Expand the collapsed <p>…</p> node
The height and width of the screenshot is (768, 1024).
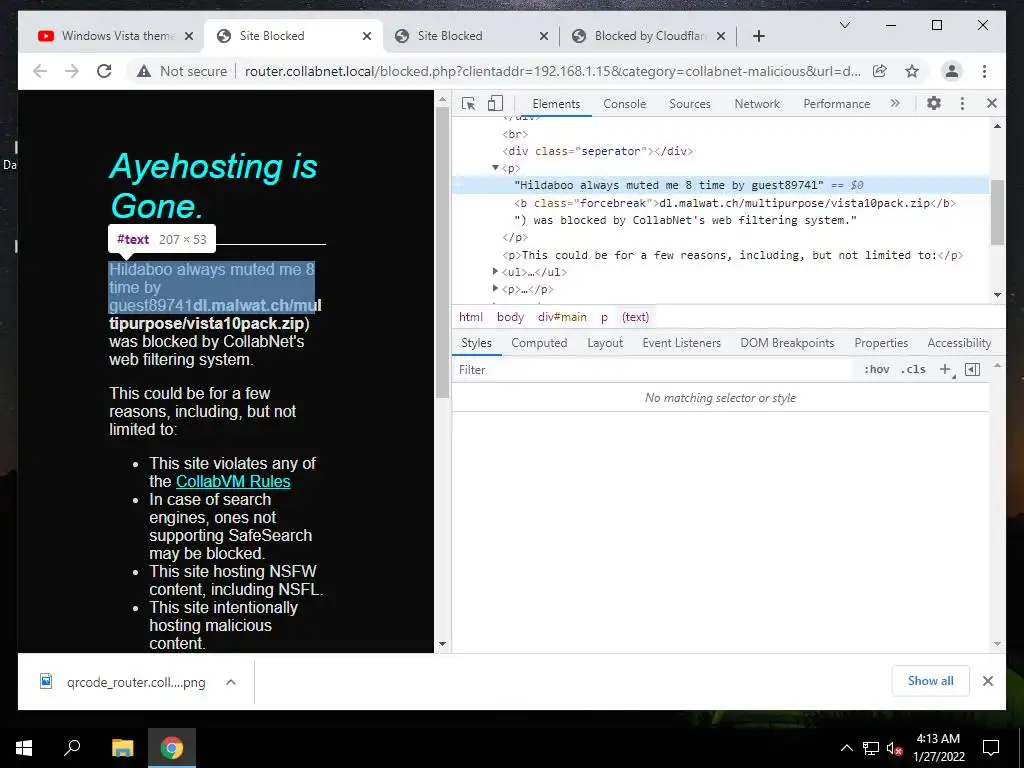coord(495,289)
